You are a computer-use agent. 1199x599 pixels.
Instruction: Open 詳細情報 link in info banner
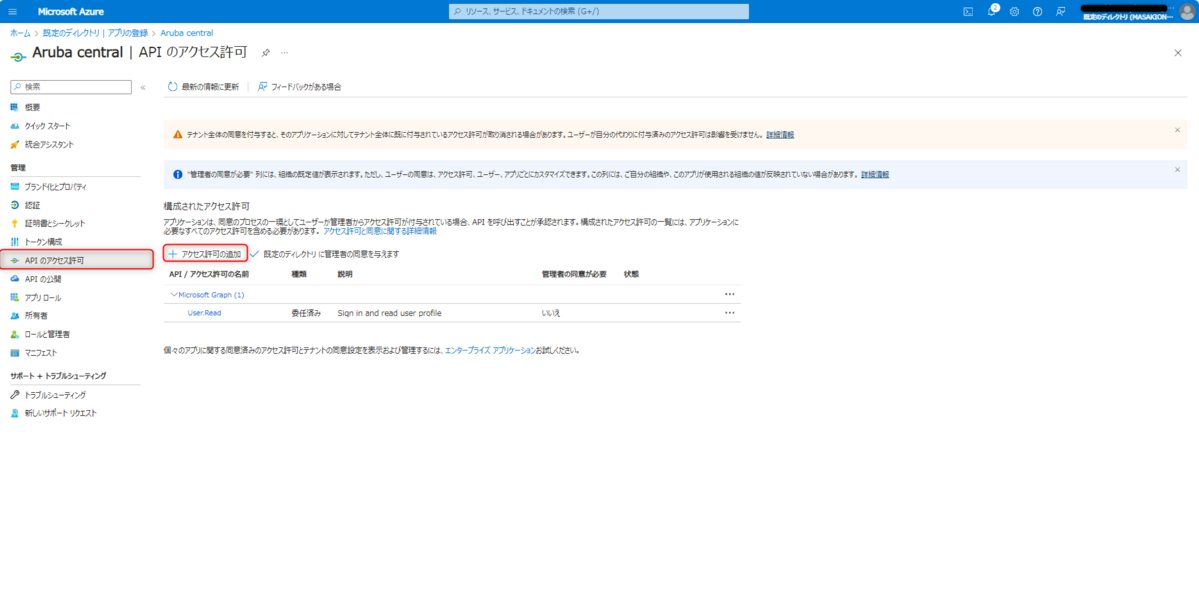[875, 174]
